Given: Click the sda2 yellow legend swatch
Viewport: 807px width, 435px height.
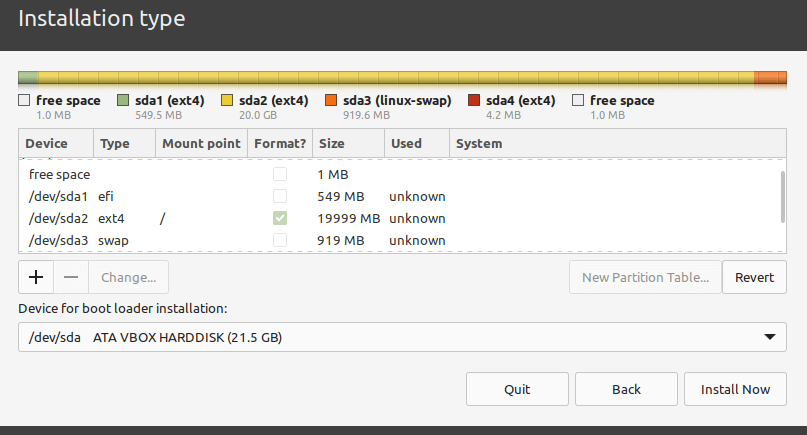Looking at the screenshot, I should (226, 100).
